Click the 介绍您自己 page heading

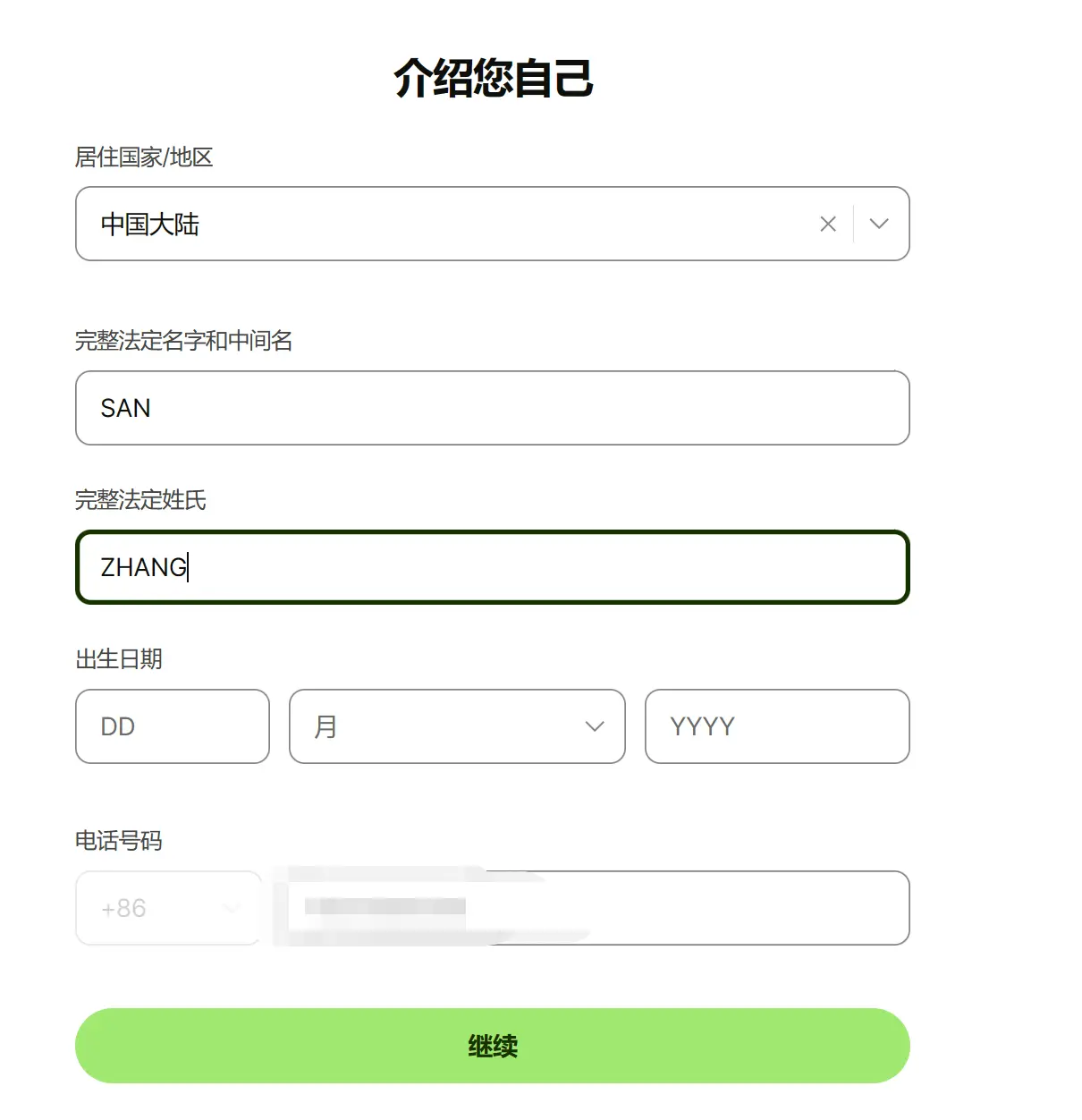tap(493, 79)
